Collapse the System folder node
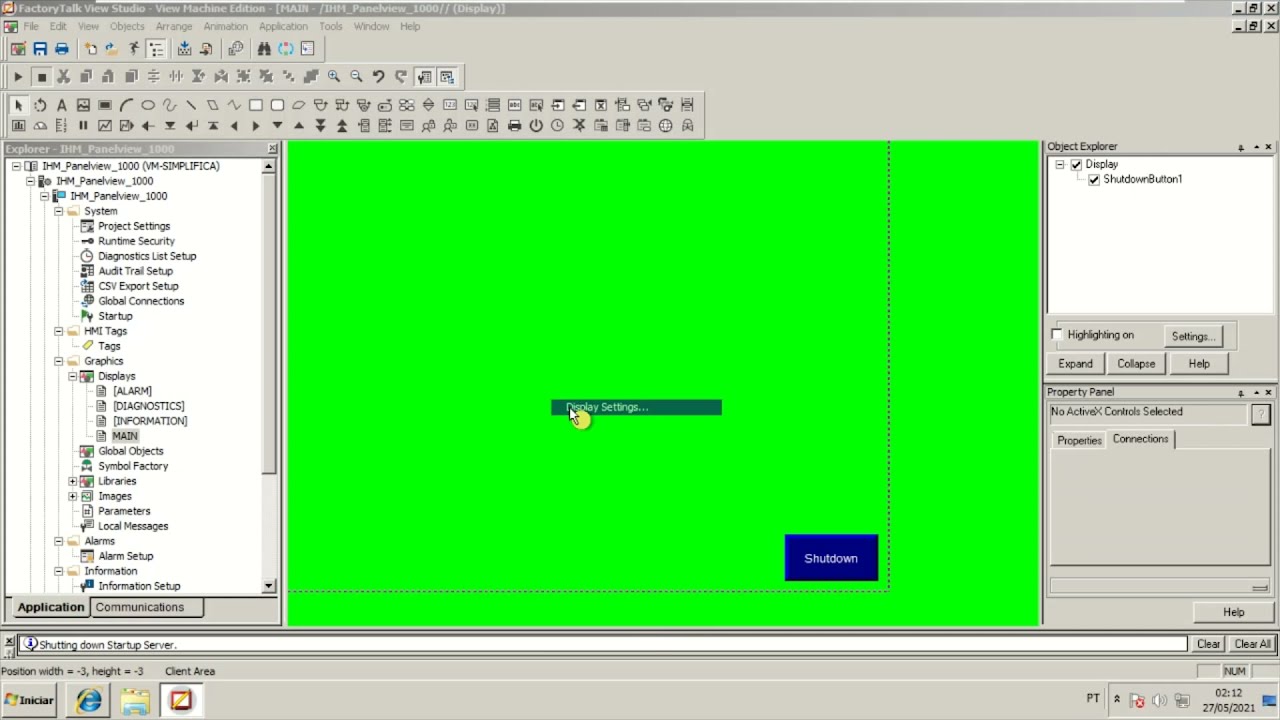Screen dimensions: 1280x720 click(x=59, y=211)
